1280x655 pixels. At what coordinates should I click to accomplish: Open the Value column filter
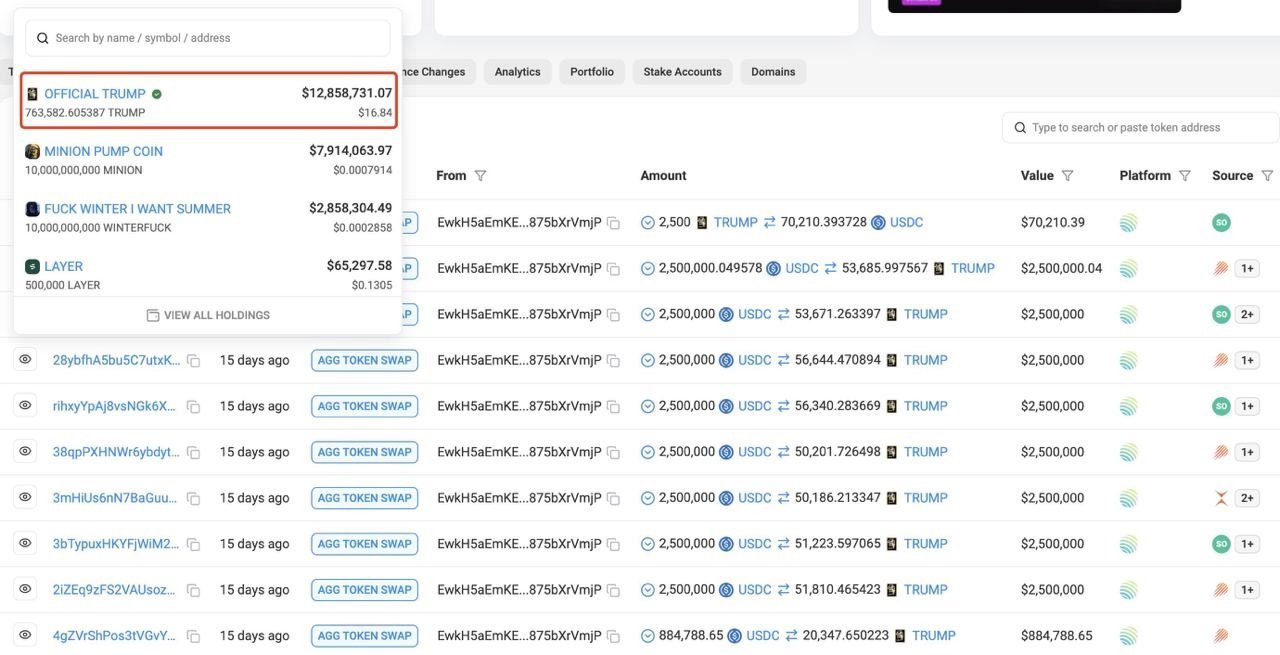point(1067,176)
